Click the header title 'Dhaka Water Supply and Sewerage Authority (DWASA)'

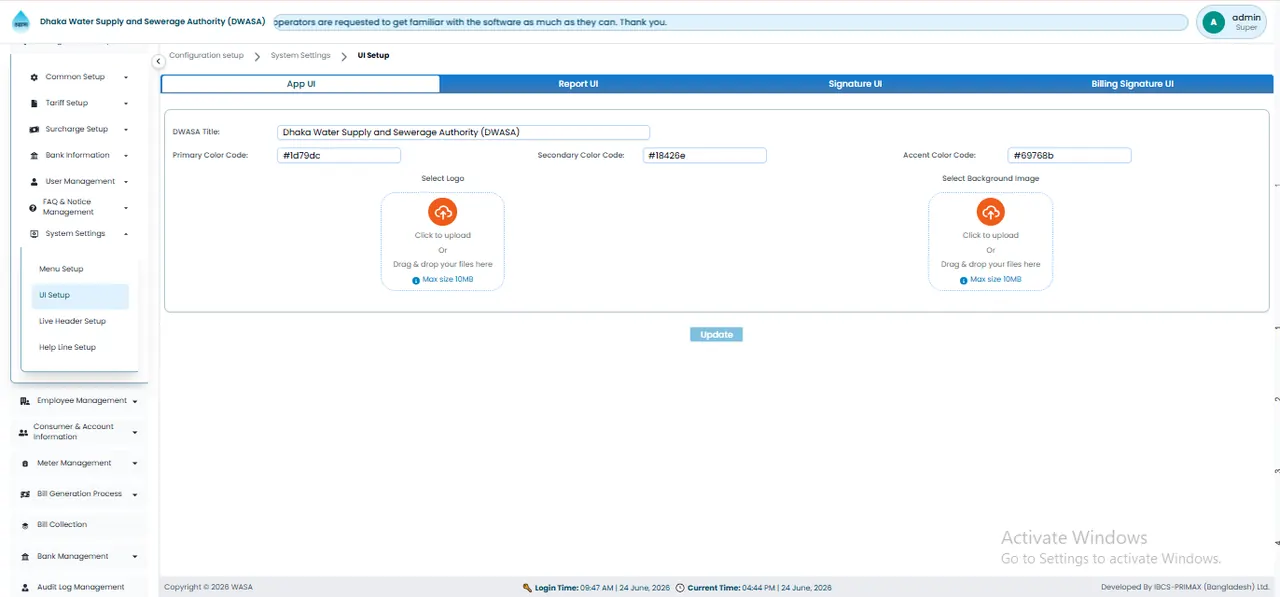tap(152, 22)
